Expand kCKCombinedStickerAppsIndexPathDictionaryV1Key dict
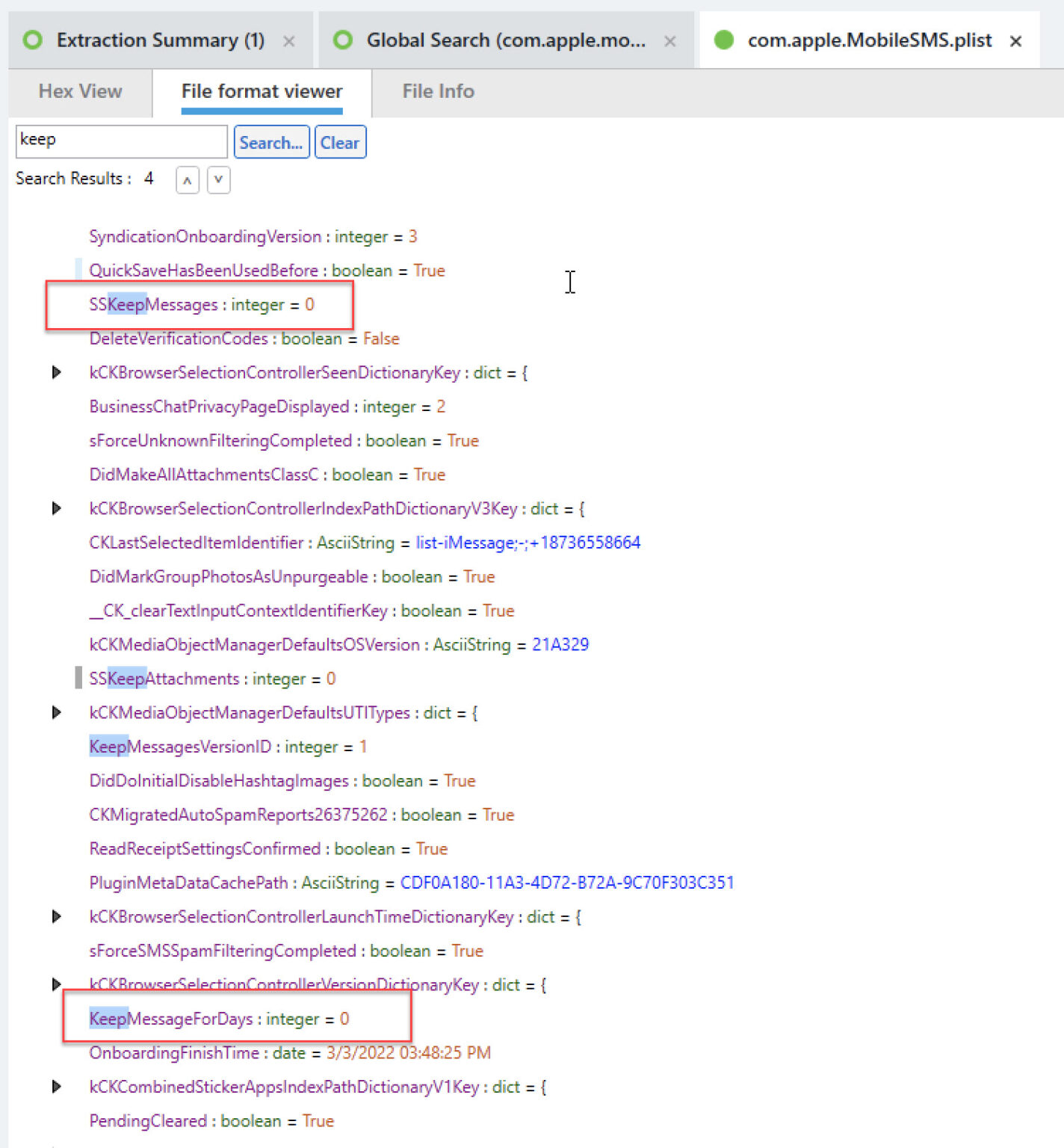1064x1148 pixels. click(x=57, y=1087)
